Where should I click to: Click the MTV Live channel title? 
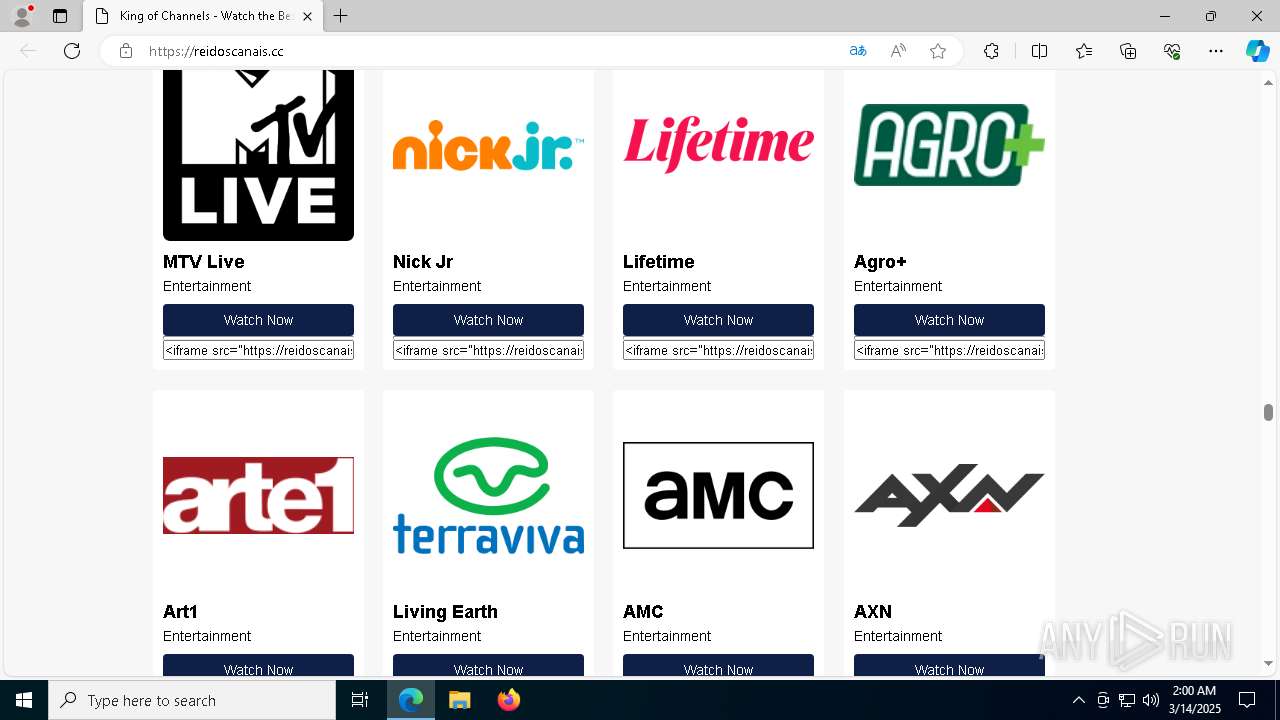point(203,262)
